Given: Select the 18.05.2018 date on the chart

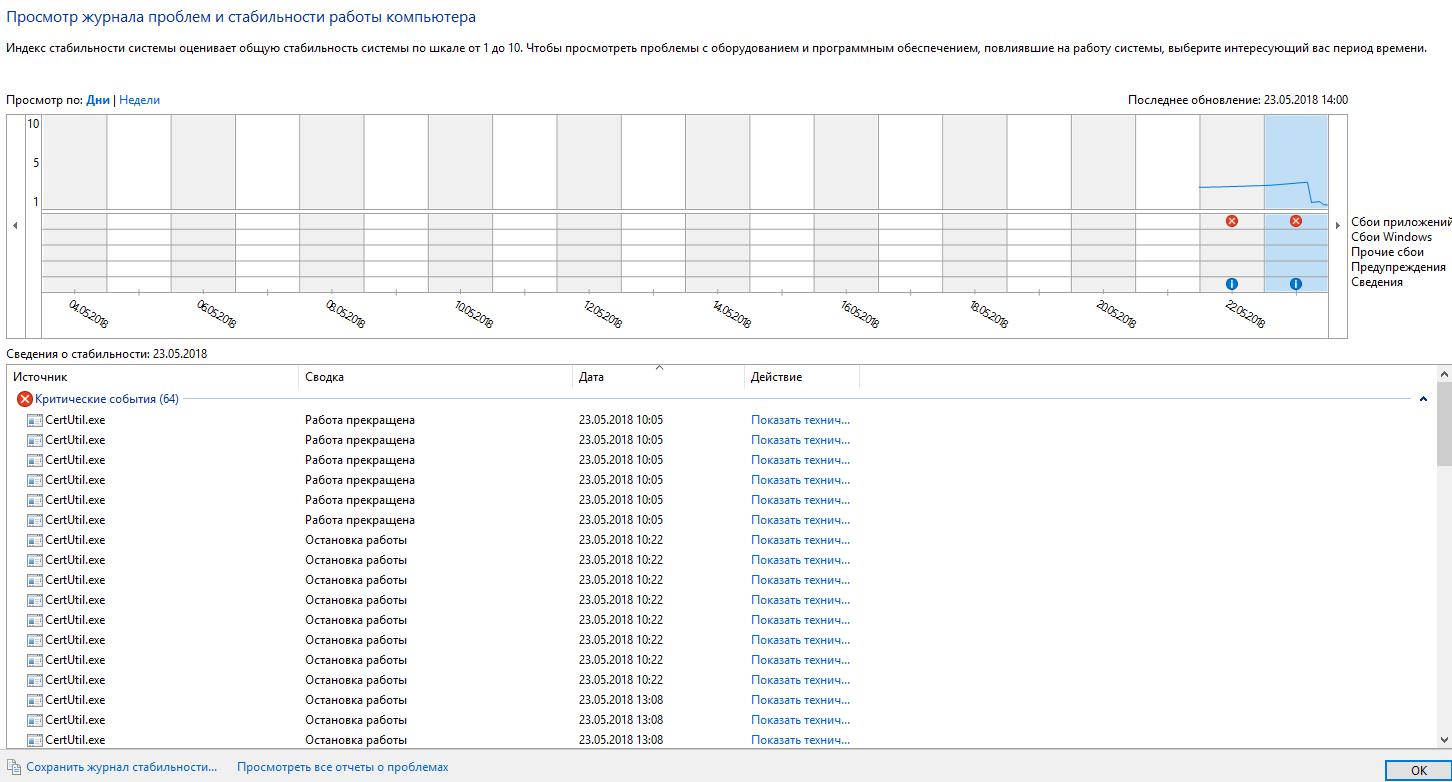Looking at the screenshot, I should tap(989, 313).
